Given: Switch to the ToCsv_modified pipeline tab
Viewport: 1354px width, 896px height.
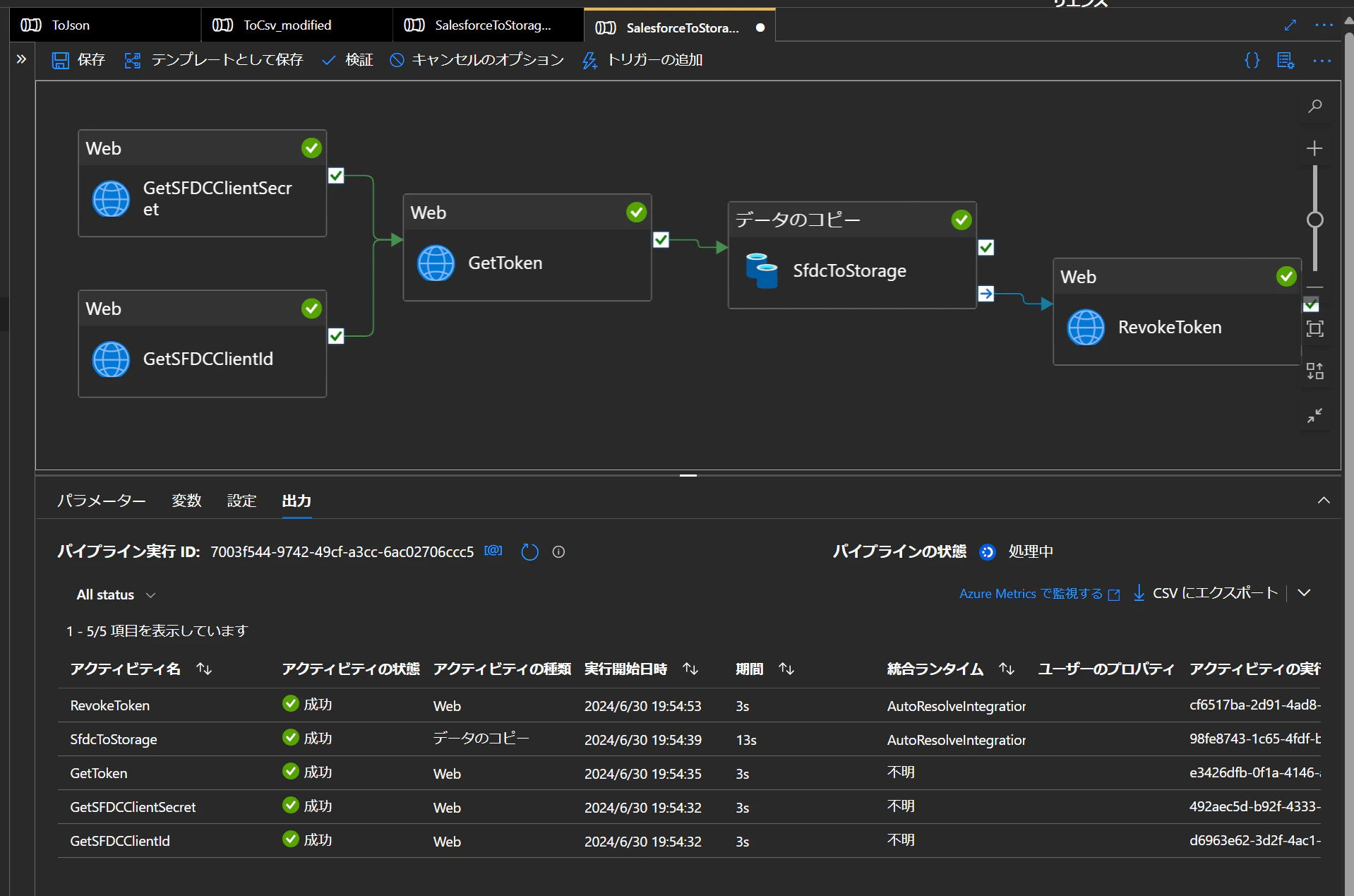Looking at the screenshot, I should coord(296,25).
